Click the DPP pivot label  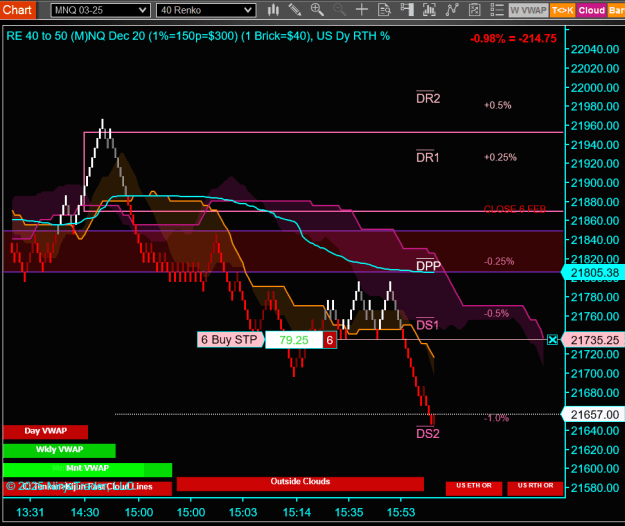tap(428, 265)
